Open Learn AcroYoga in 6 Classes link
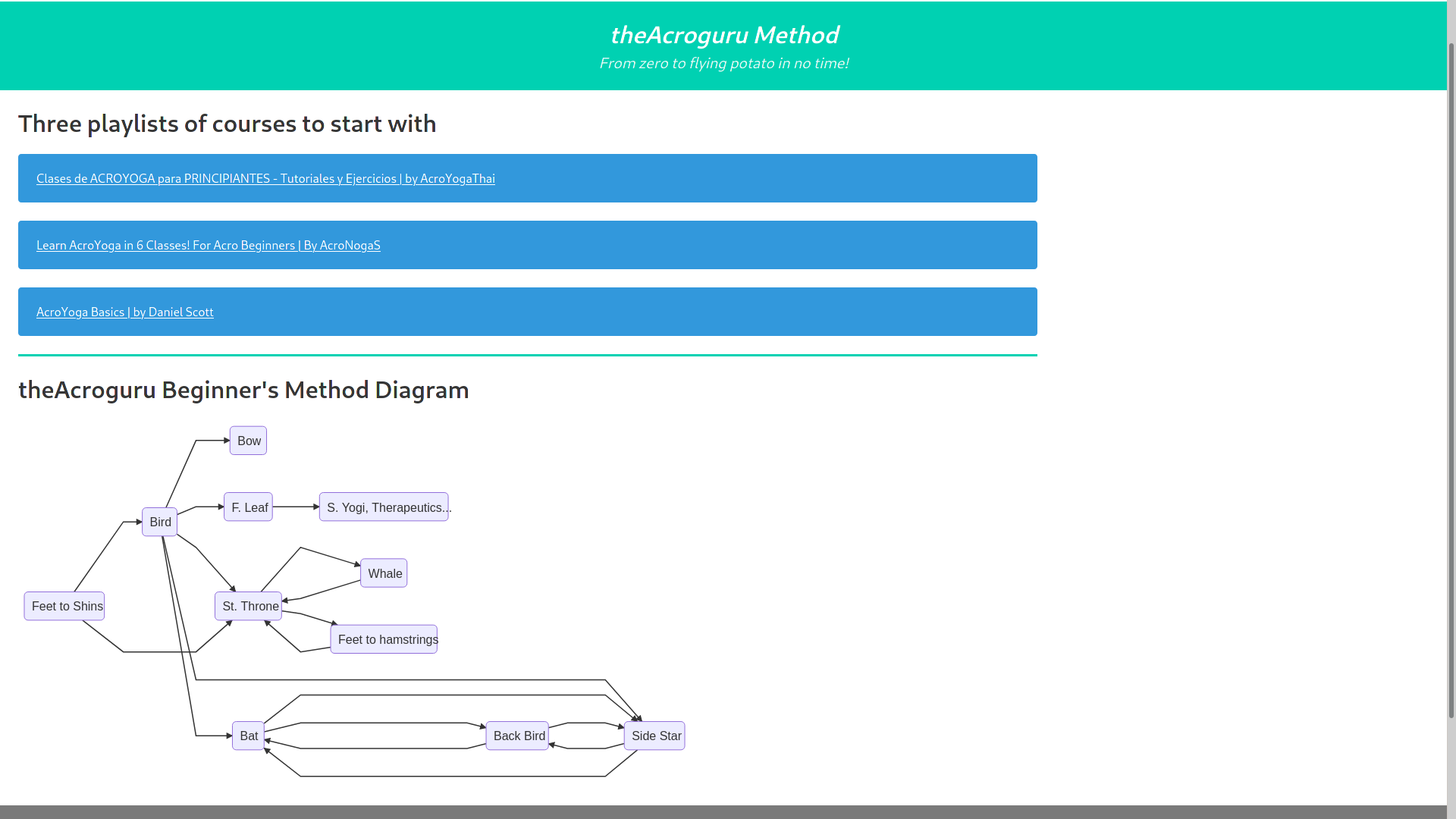The height and width of the screenshot is (819, 1456). click(x=209, y=246)
